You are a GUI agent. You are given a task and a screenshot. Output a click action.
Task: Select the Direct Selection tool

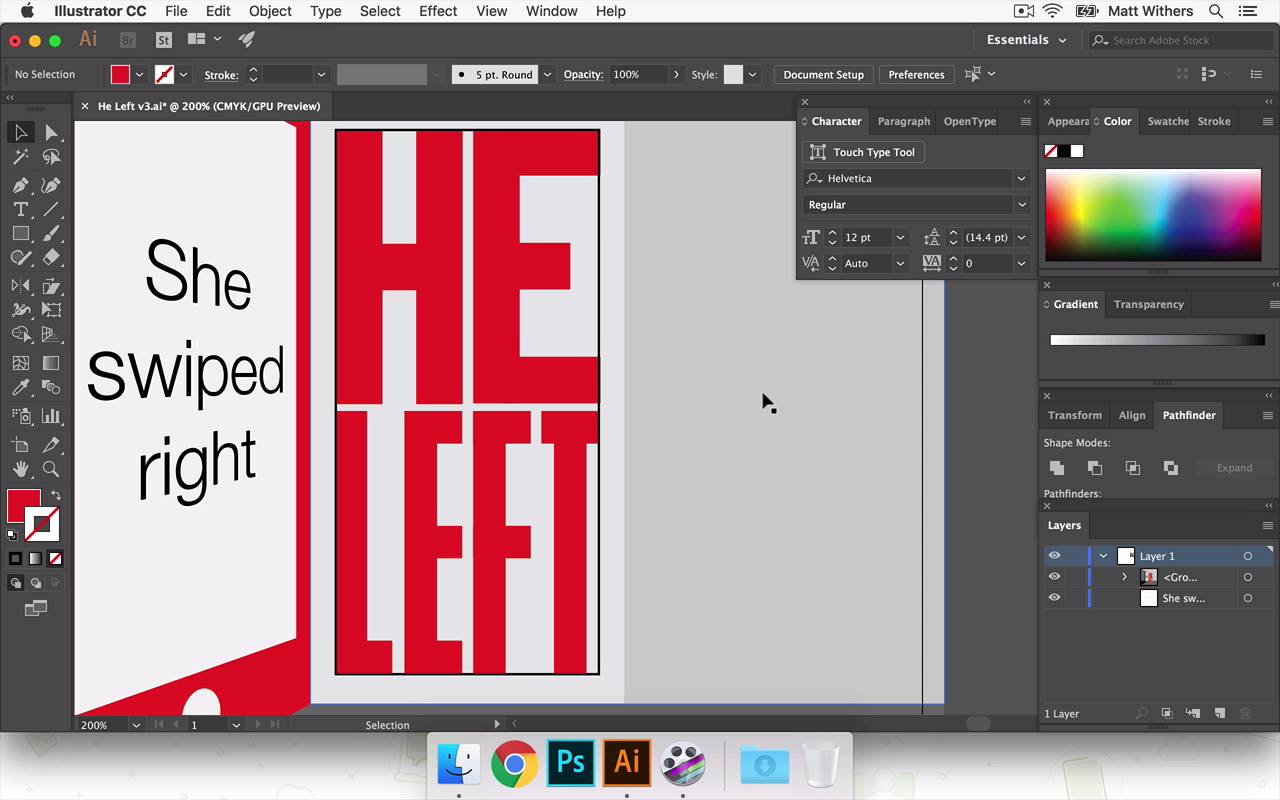click(51, 132)
